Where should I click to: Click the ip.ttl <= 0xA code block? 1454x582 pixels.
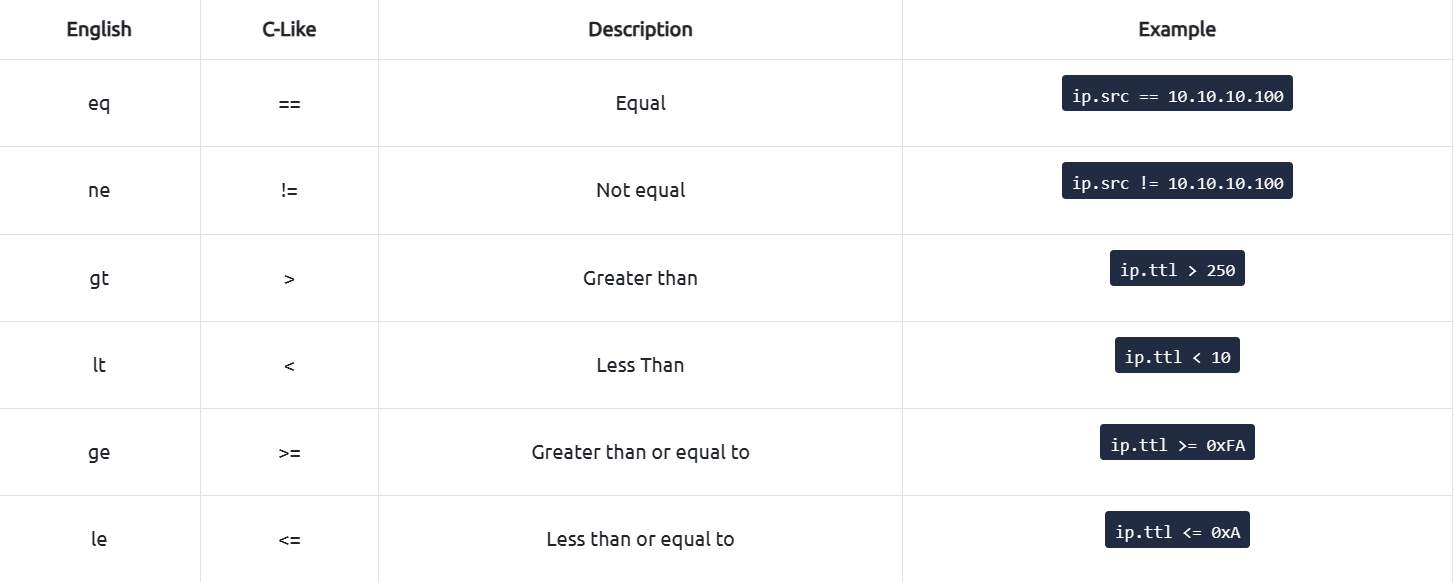[x=1177, y=530]
